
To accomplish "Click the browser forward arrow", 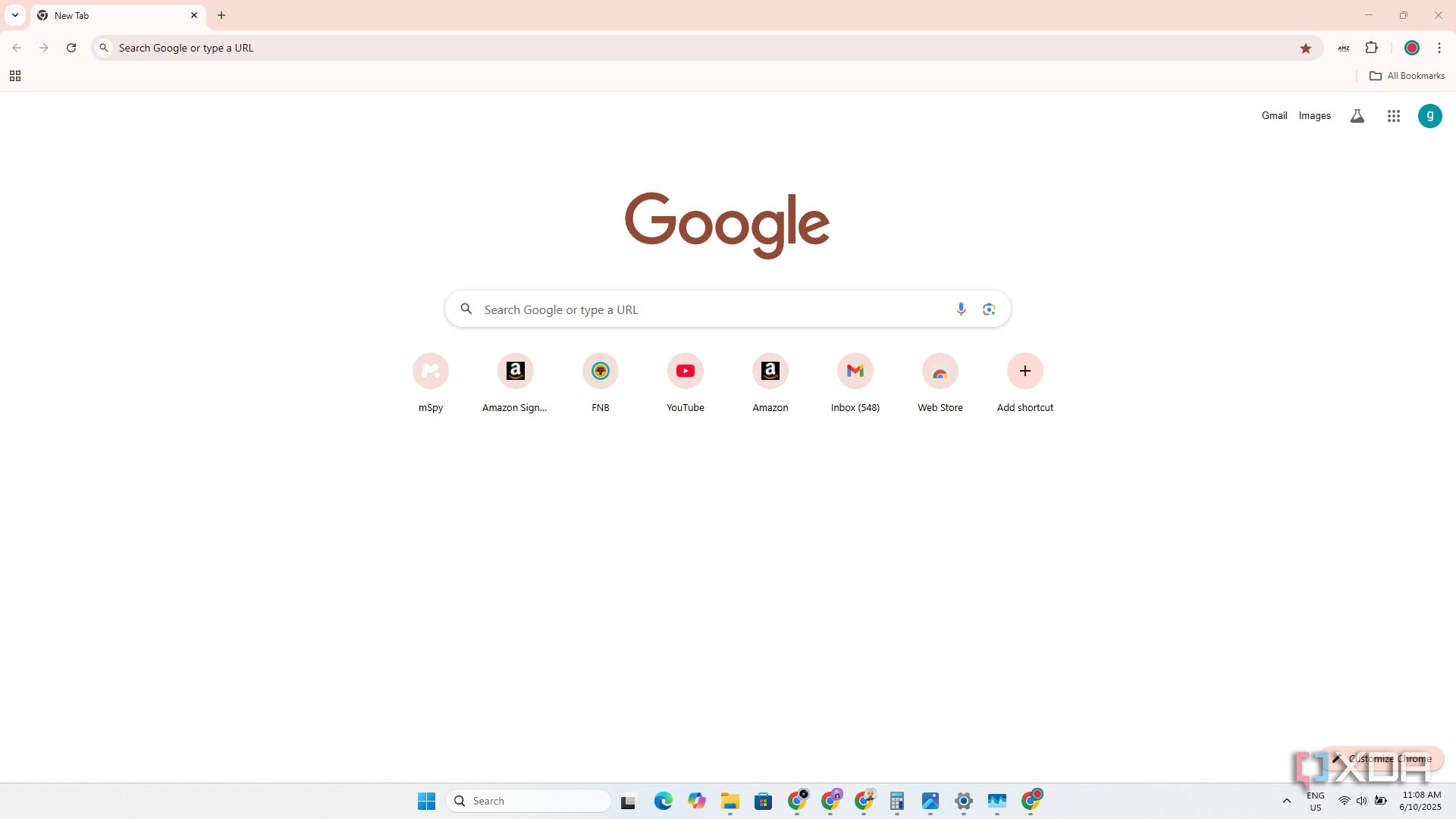I will pos(44,48).
